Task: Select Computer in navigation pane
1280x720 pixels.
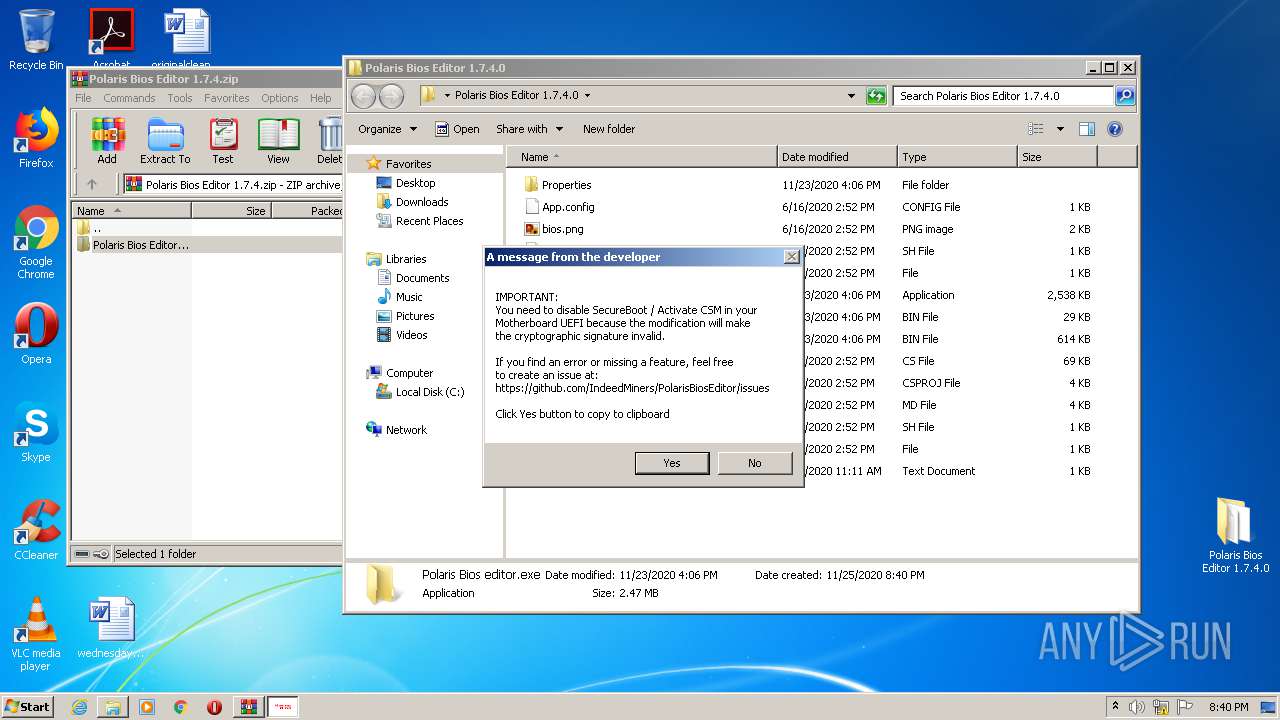Action: [x=409, y=373]
